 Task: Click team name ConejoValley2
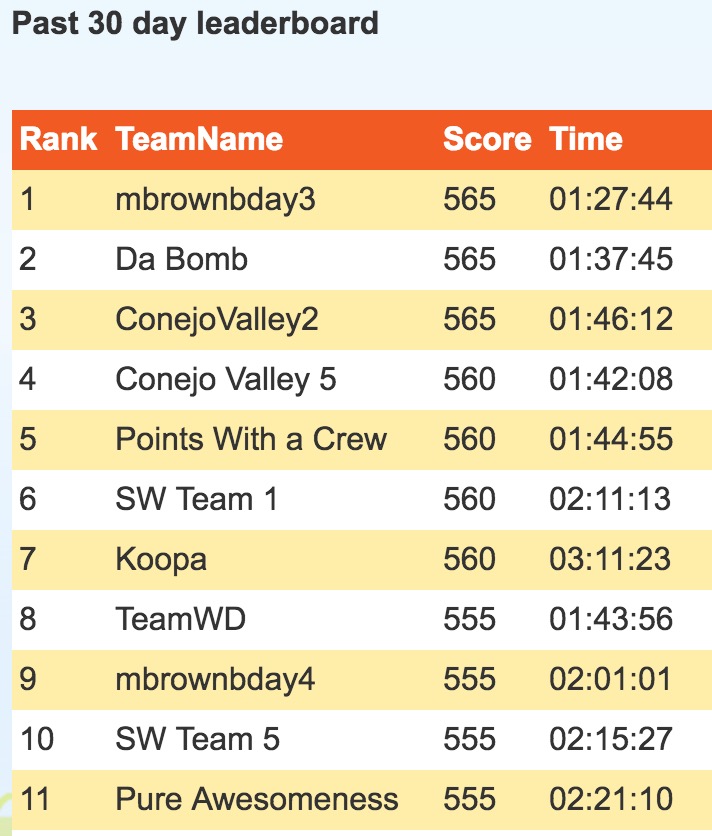pyautogui.click(x=217, y=320)
